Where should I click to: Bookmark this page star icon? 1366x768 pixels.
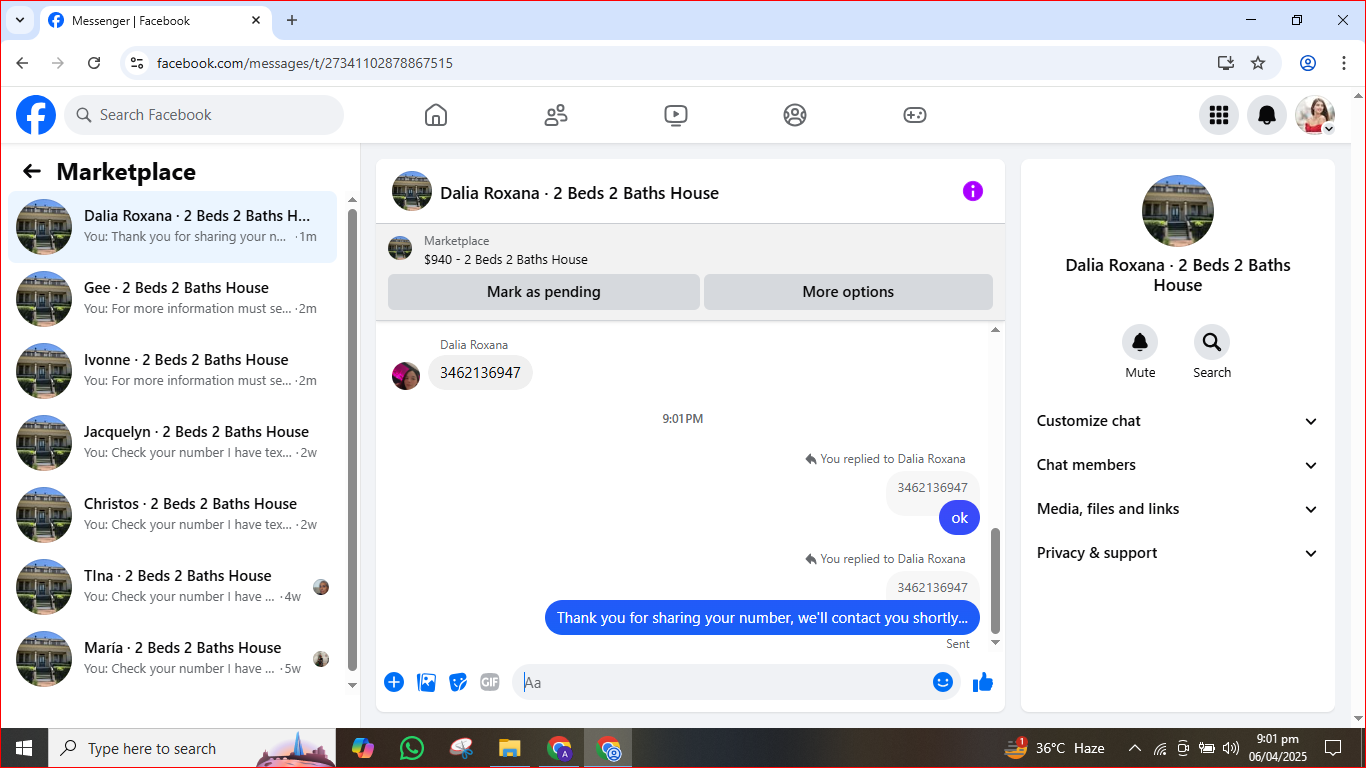(x=1258, y=63)
